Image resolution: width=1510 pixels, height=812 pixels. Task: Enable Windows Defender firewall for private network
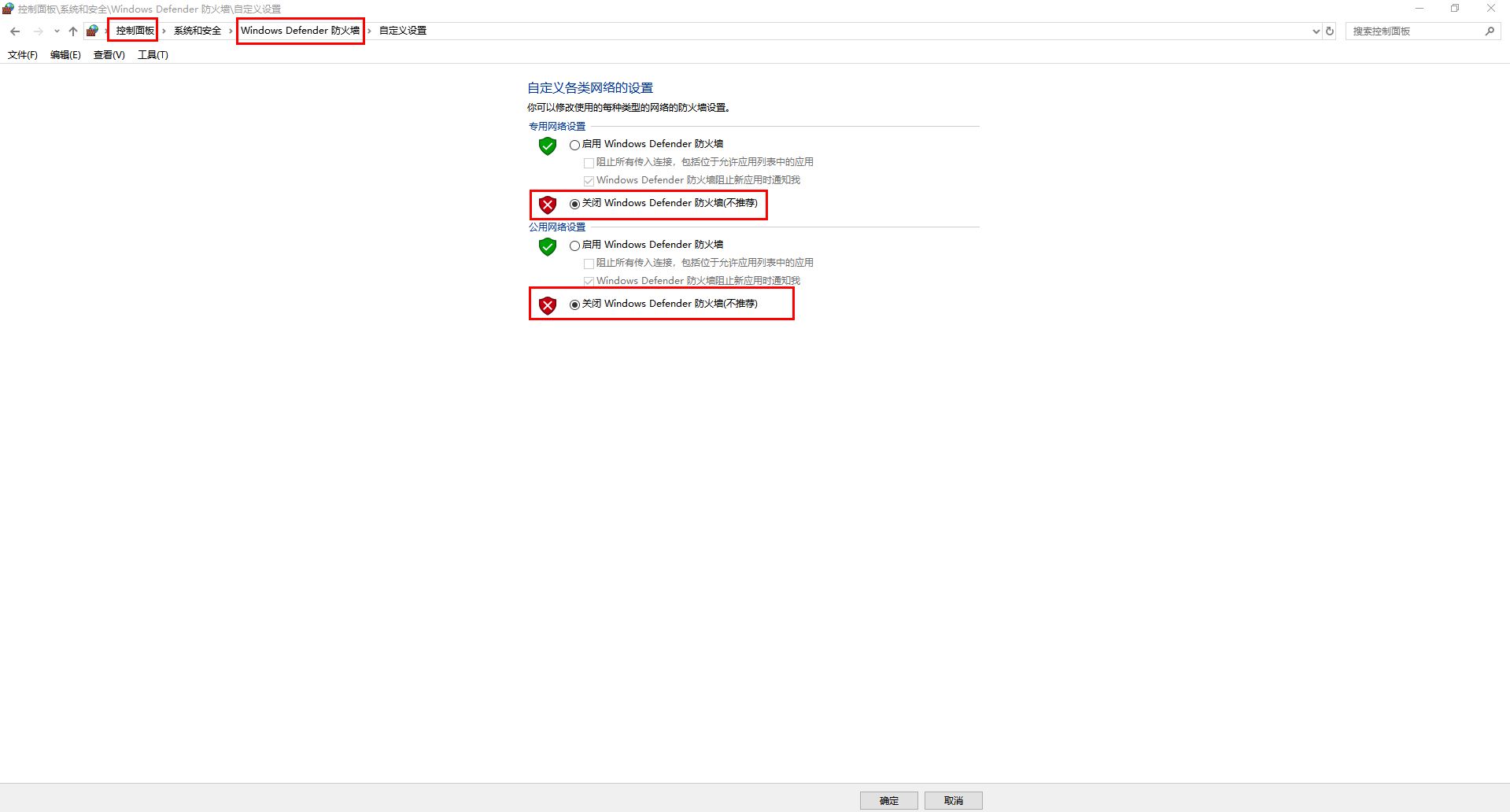pos(574,145)
